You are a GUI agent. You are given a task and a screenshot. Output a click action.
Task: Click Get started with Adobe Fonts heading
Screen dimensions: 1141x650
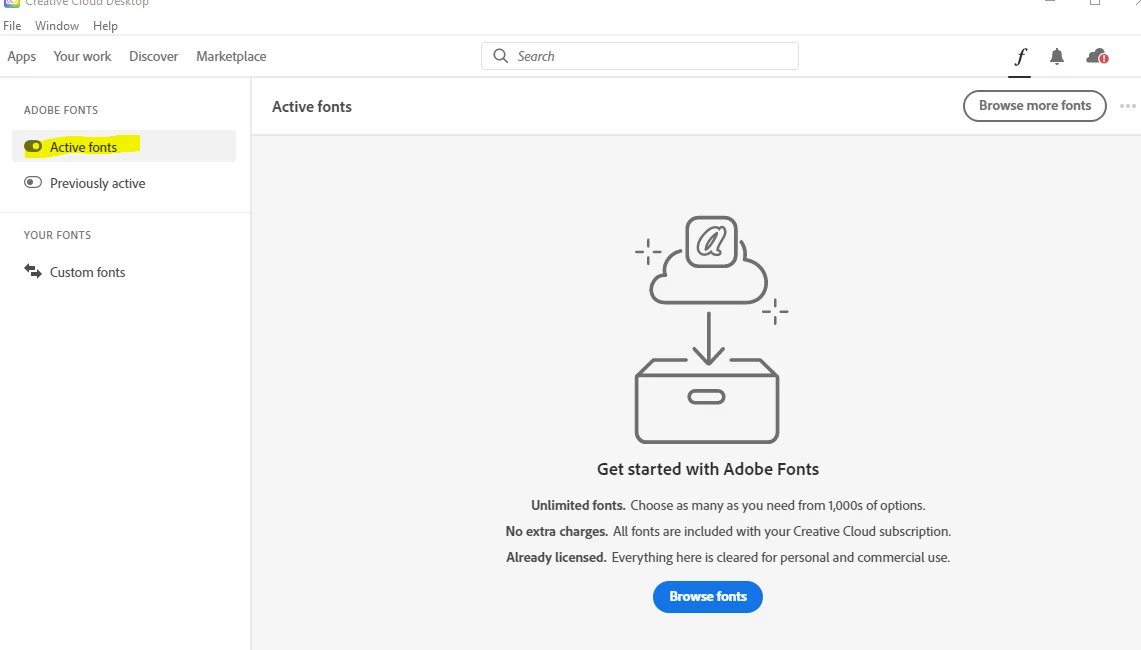click(x=707, y=469)
